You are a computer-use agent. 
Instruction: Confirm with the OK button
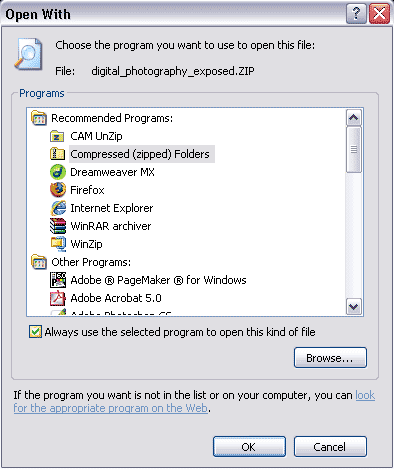249,447
